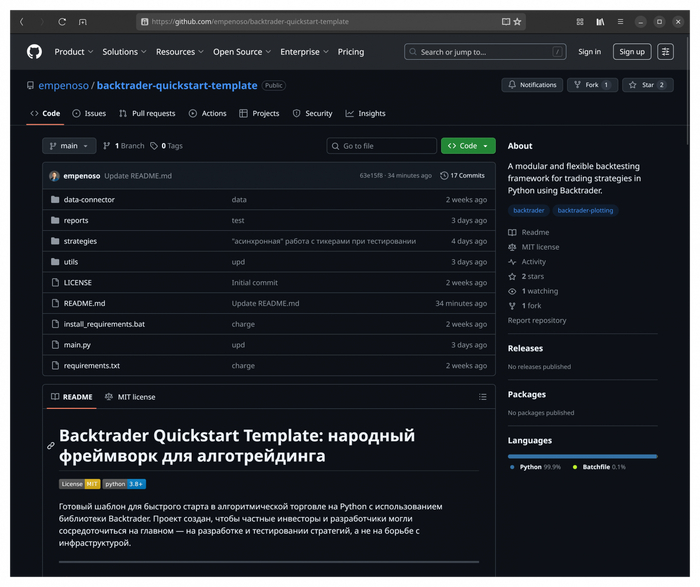Click the browser back arrow
The width and height of the screenshot is (700, 587).
21,21
